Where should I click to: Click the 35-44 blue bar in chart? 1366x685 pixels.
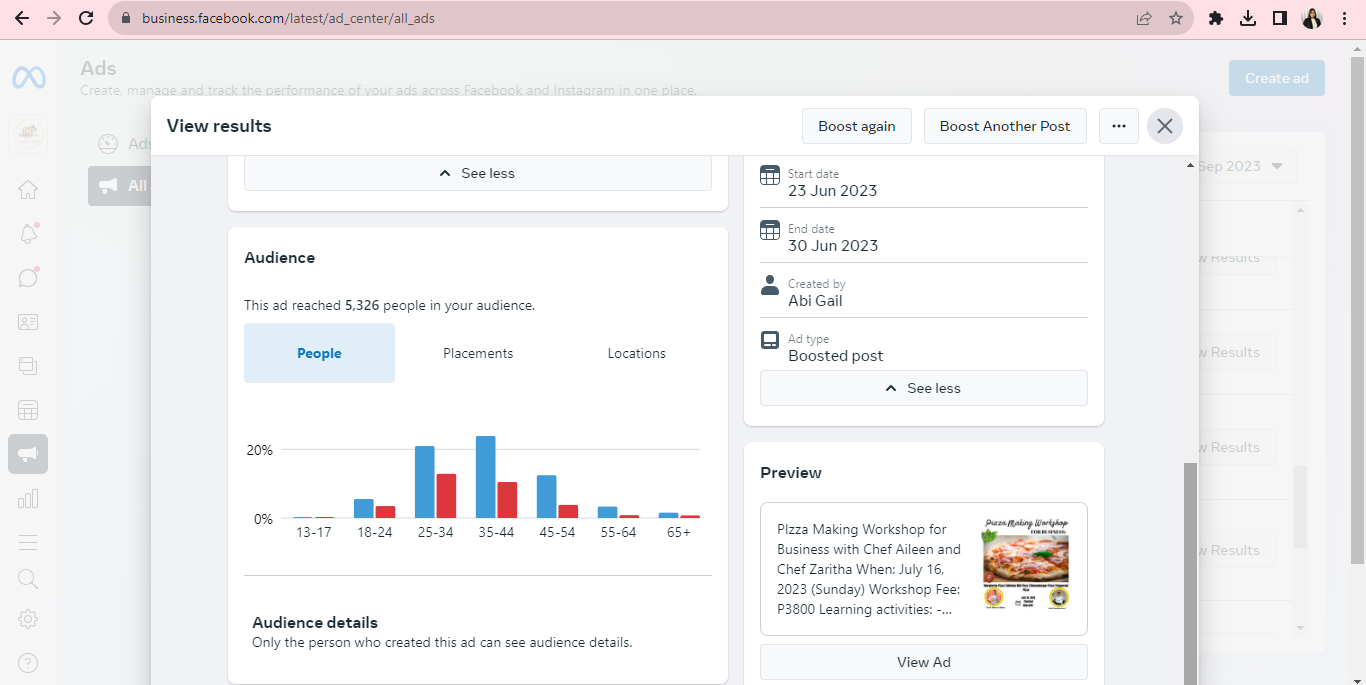coord(486,477)
